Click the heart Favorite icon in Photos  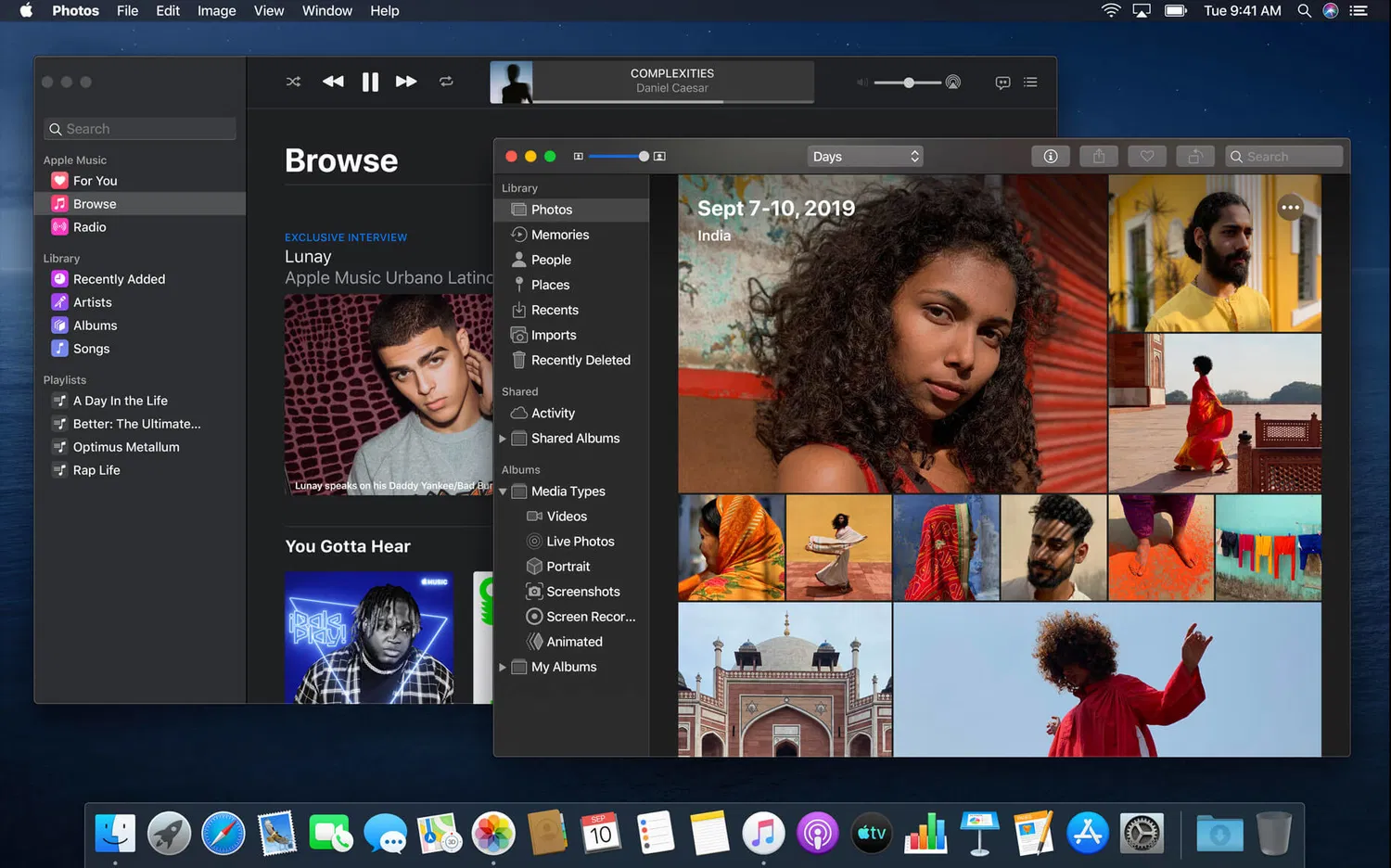[x=1146, y=157]
